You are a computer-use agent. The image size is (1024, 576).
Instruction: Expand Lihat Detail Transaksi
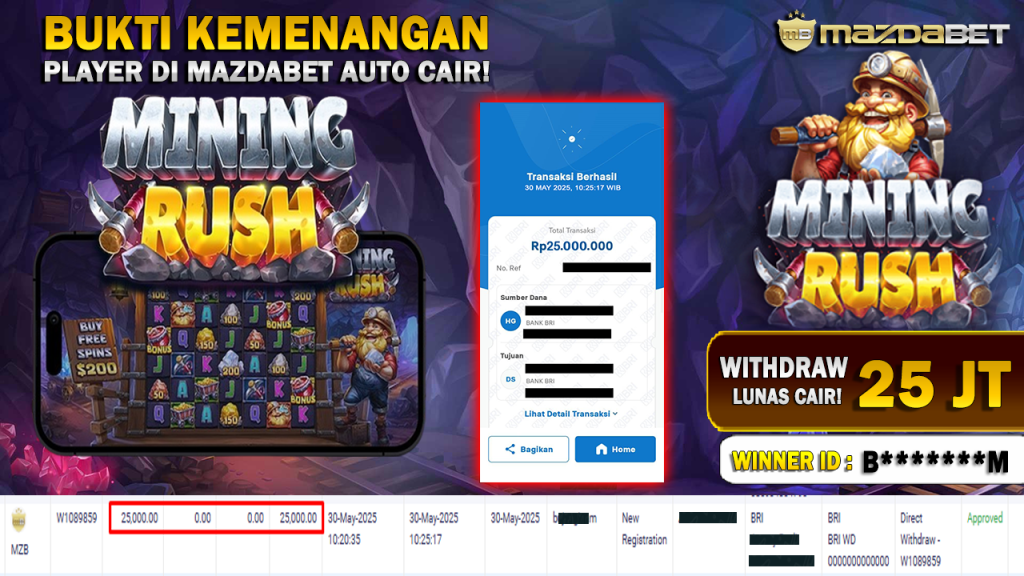[571, 414]
